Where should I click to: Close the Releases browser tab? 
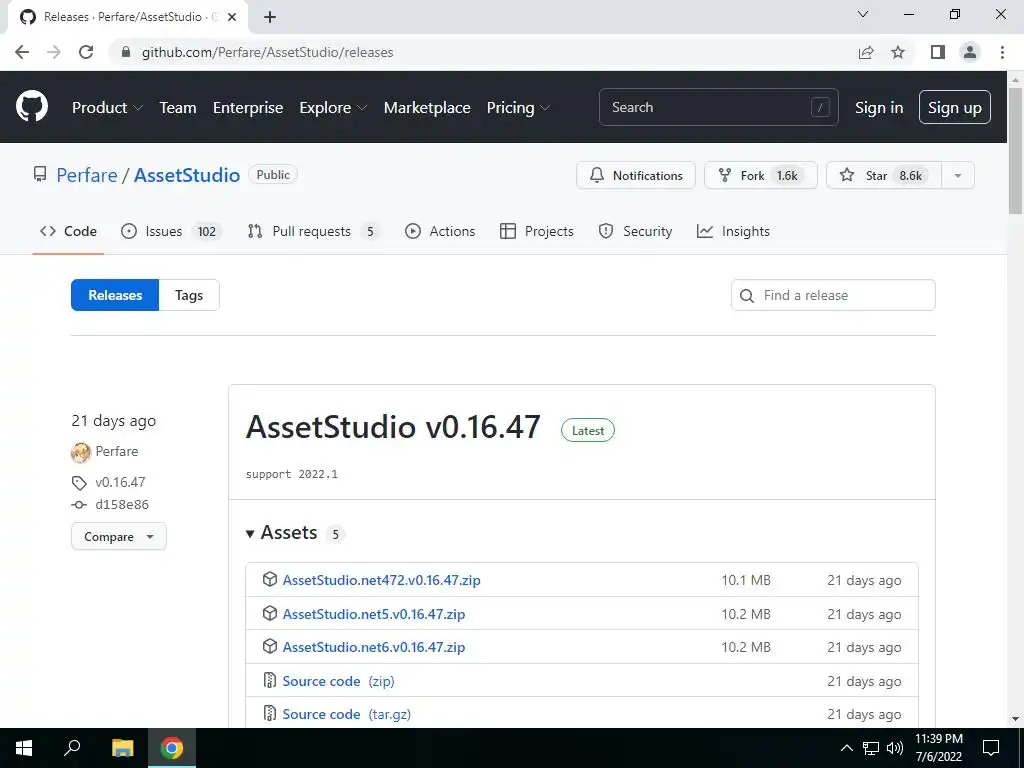coord(232,17)
